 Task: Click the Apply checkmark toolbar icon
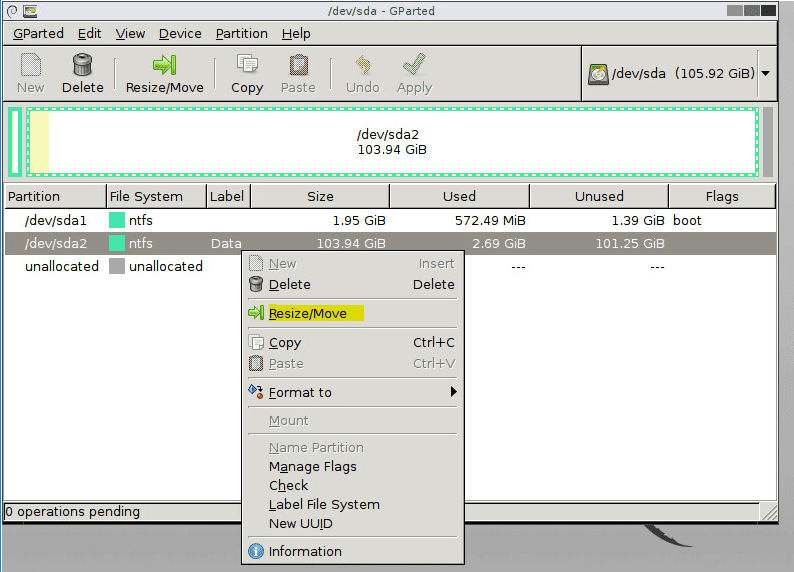(414, 65)
